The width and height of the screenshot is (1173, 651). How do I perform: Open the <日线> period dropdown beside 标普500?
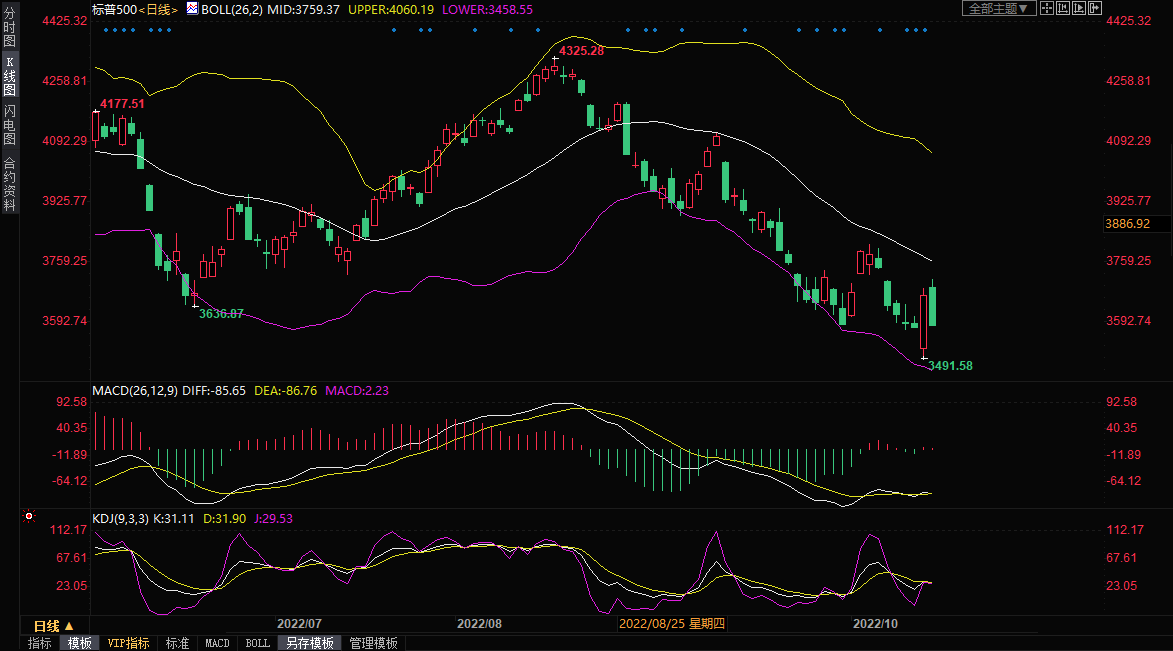coord(157,9)
